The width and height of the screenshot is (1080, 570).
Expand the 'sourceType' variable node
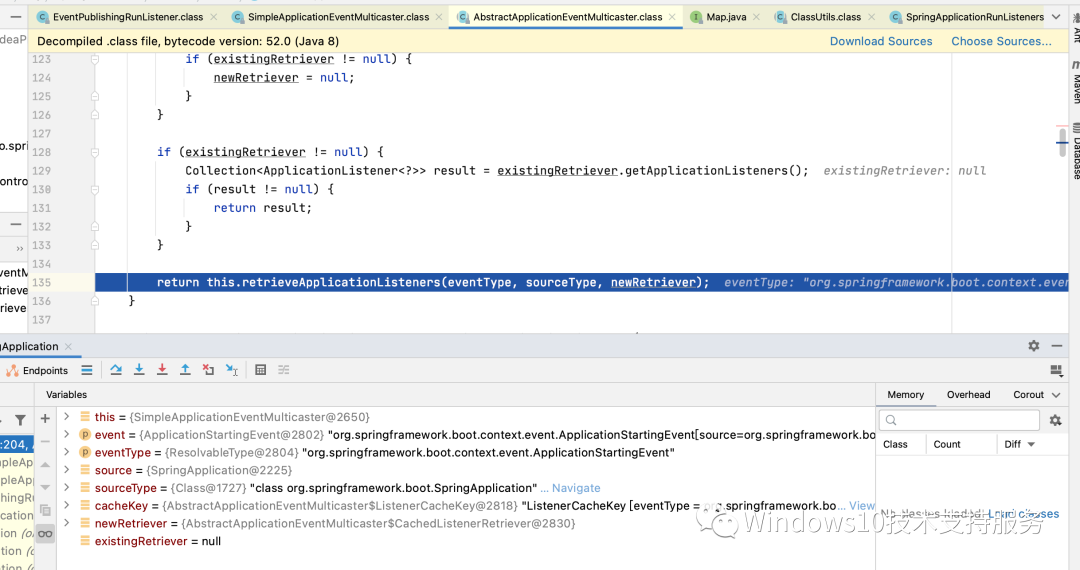67,487
